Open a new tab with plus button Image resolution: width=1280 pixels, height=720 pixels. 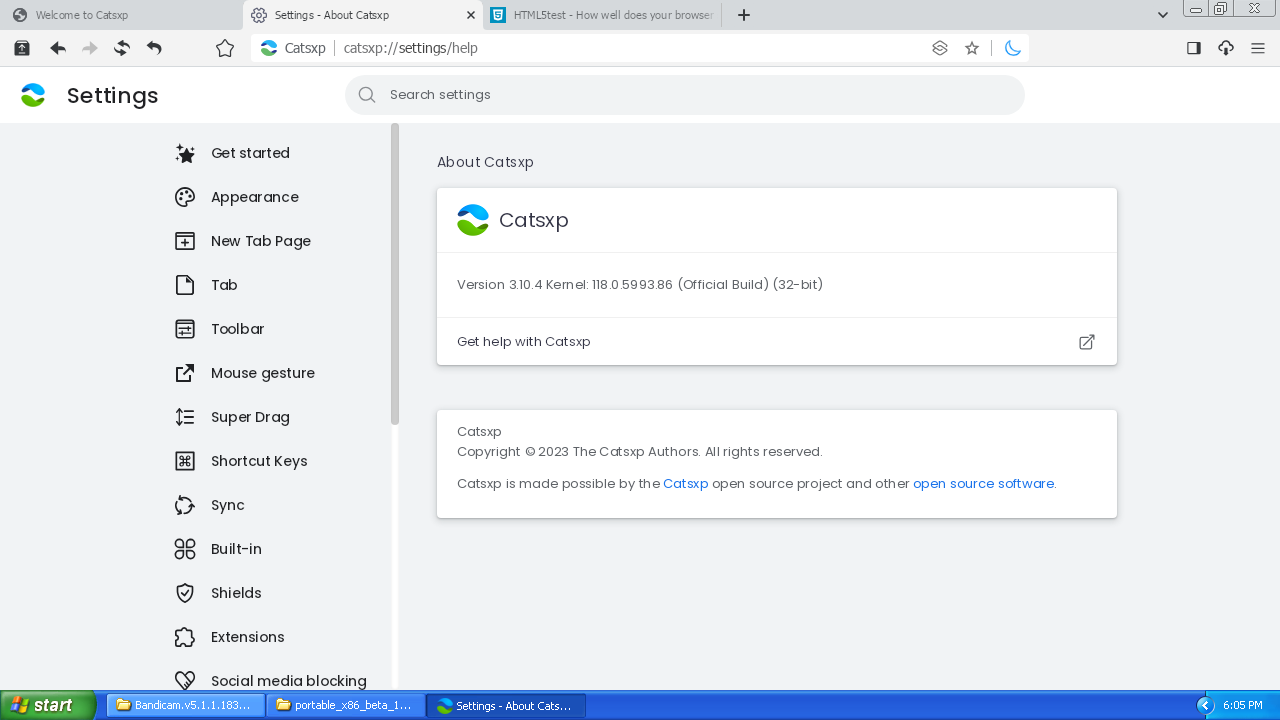point(744,15)
